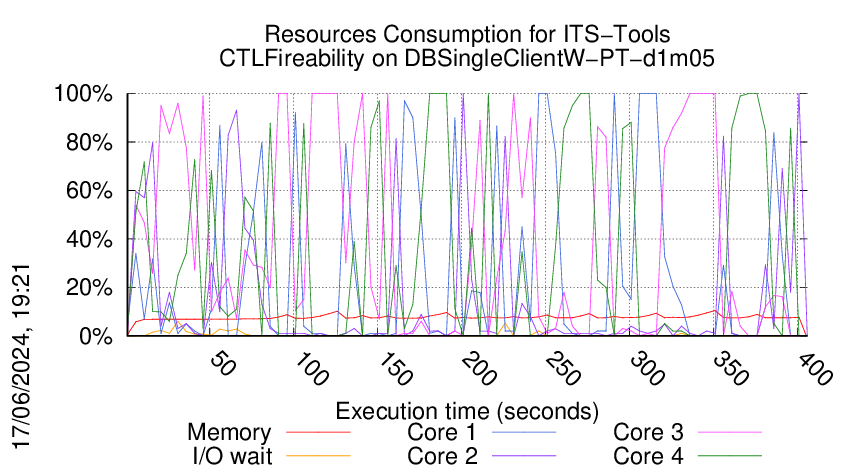The width and height of the screenshot is (850, 475).
Task: Click the 'Core 3' legend label
Action: coord(648,432)
